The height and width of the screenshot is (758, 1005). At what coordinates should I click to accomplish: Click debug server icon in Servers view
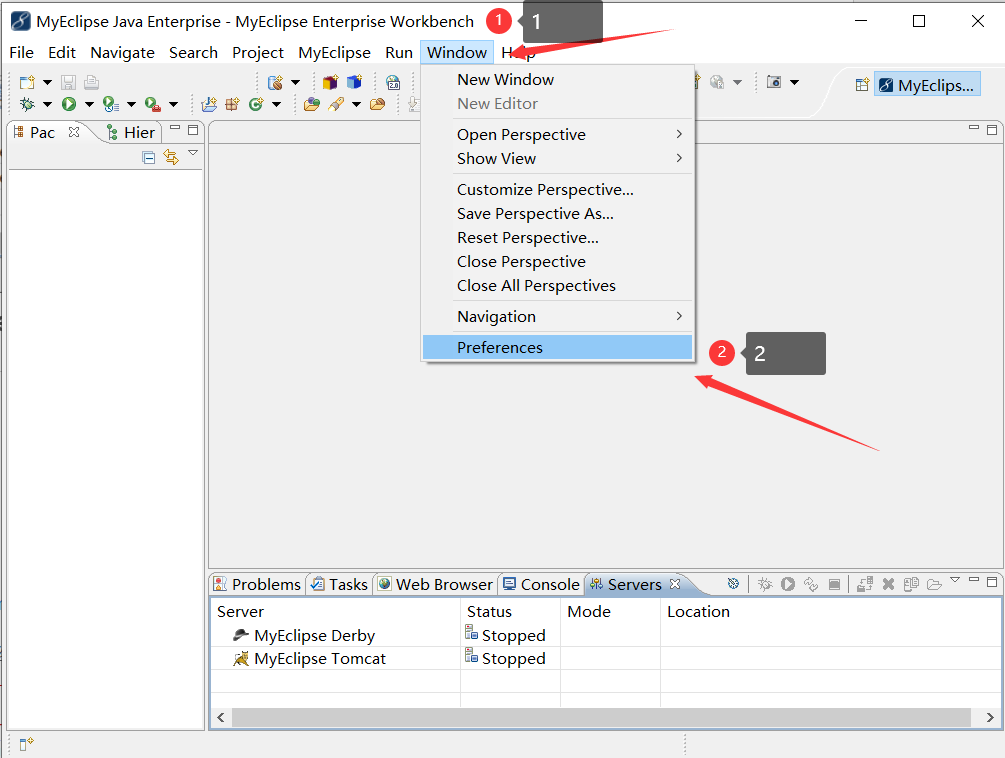(x=765, y=584)
